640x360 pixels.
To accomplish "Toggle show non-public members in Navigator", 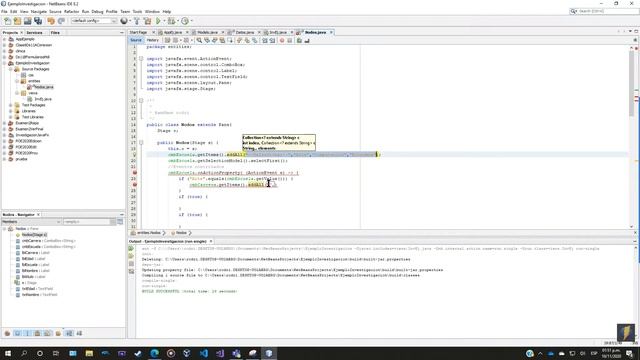I will (38, 333).
